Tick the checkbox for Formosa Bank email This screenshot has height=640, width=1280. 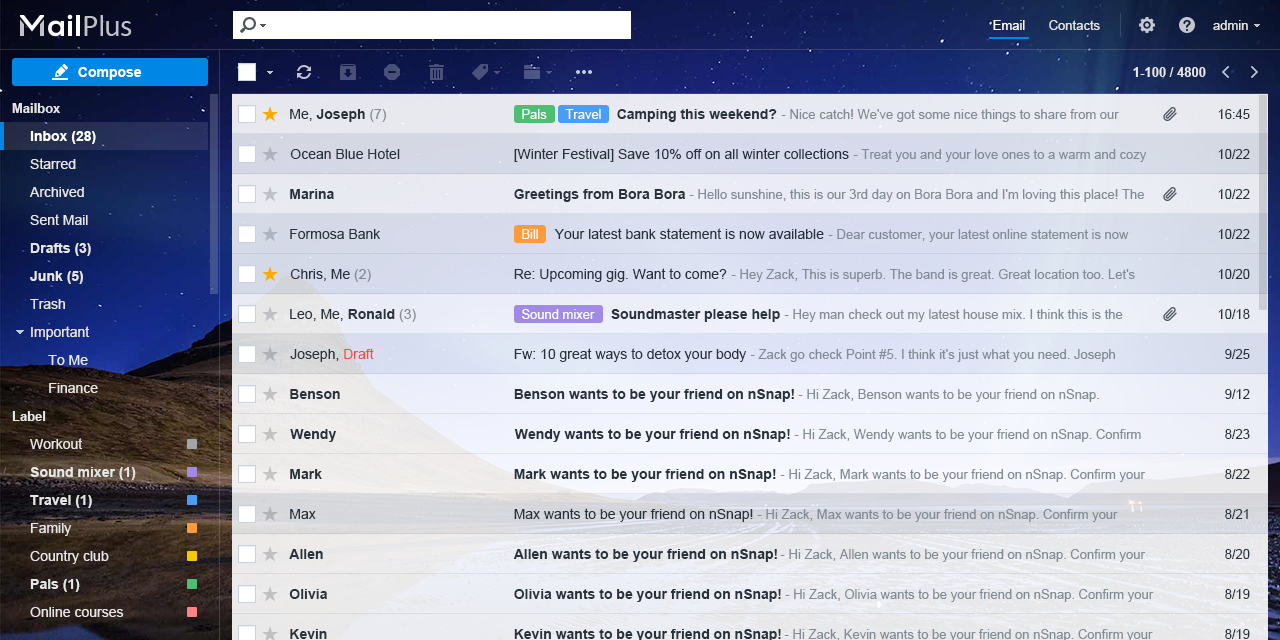(x=247, y=234)
